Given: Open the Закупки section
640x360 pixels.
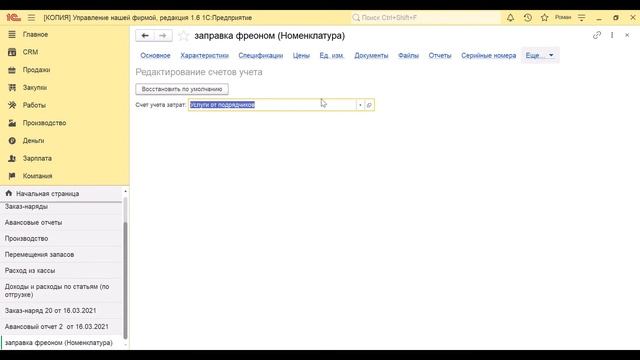Looking at the screenshot, I should pyautogui.click(x=35, y=87).
